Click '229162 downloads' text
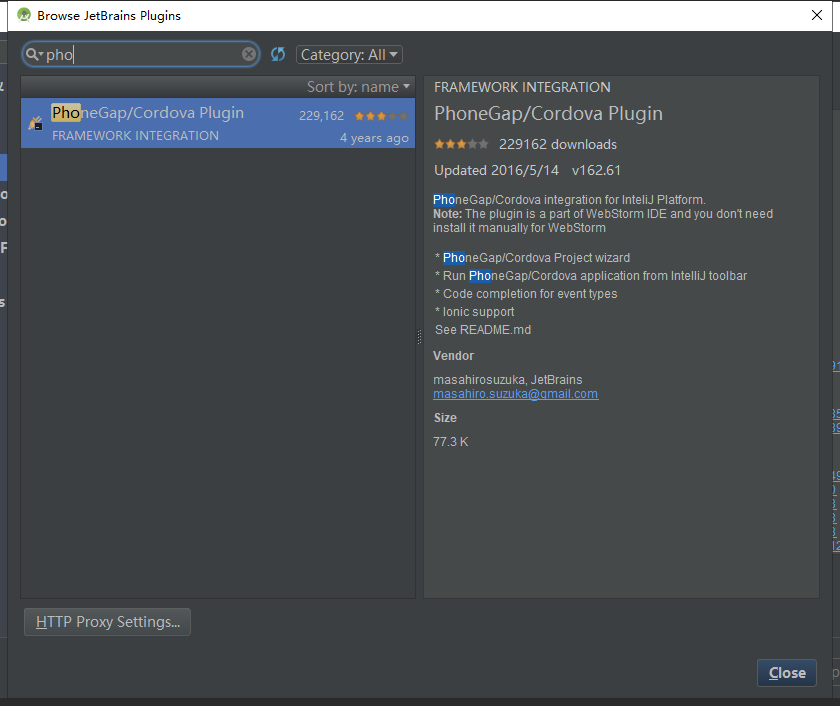The image size is (840, 706). click(x=558, y=145)
